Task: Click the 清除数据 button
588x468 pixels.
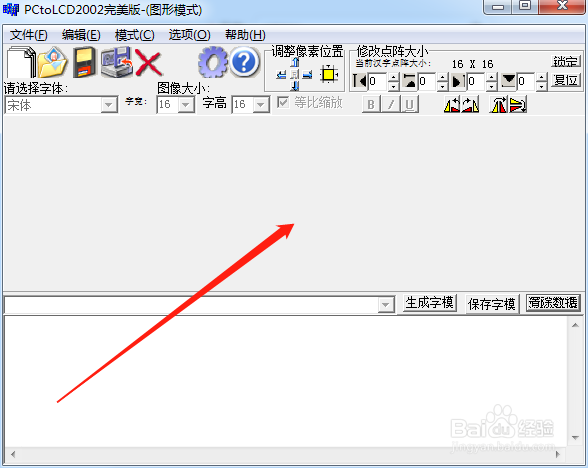Action: pyautogui.click(x=553, y=303)
